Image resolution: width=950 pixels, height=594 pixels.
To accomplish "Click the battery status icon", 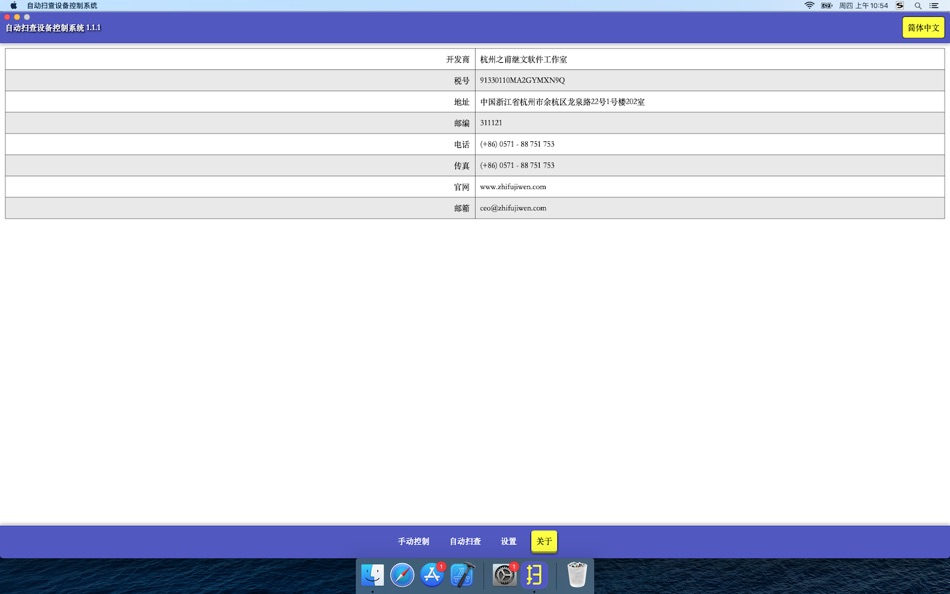I will tap(826, 5).
